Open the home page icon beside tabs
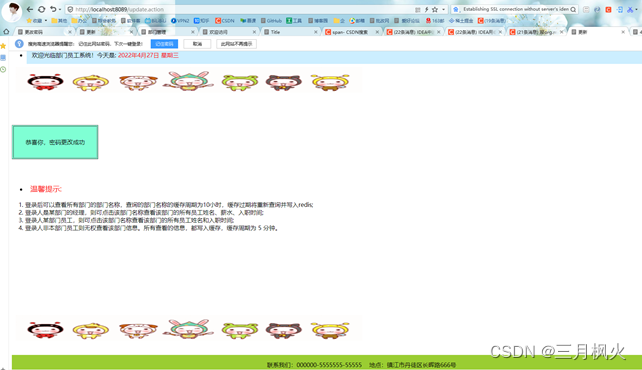The image size is (642, 370). (6, 32)
